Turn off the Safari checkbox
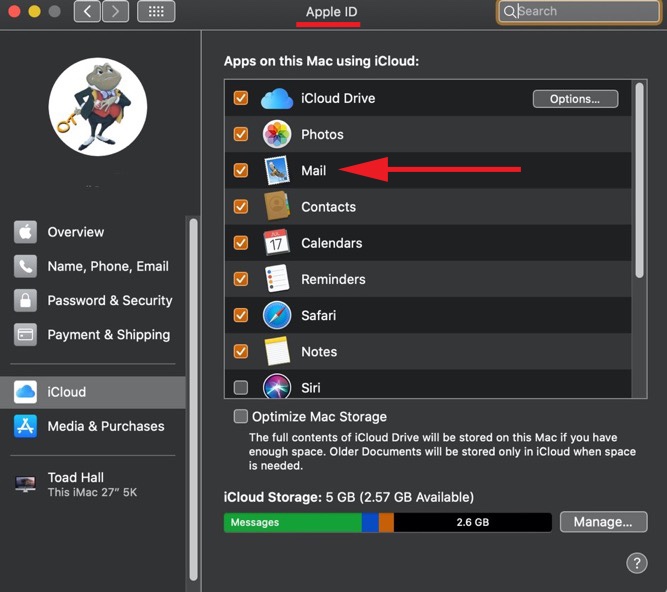 241,315
